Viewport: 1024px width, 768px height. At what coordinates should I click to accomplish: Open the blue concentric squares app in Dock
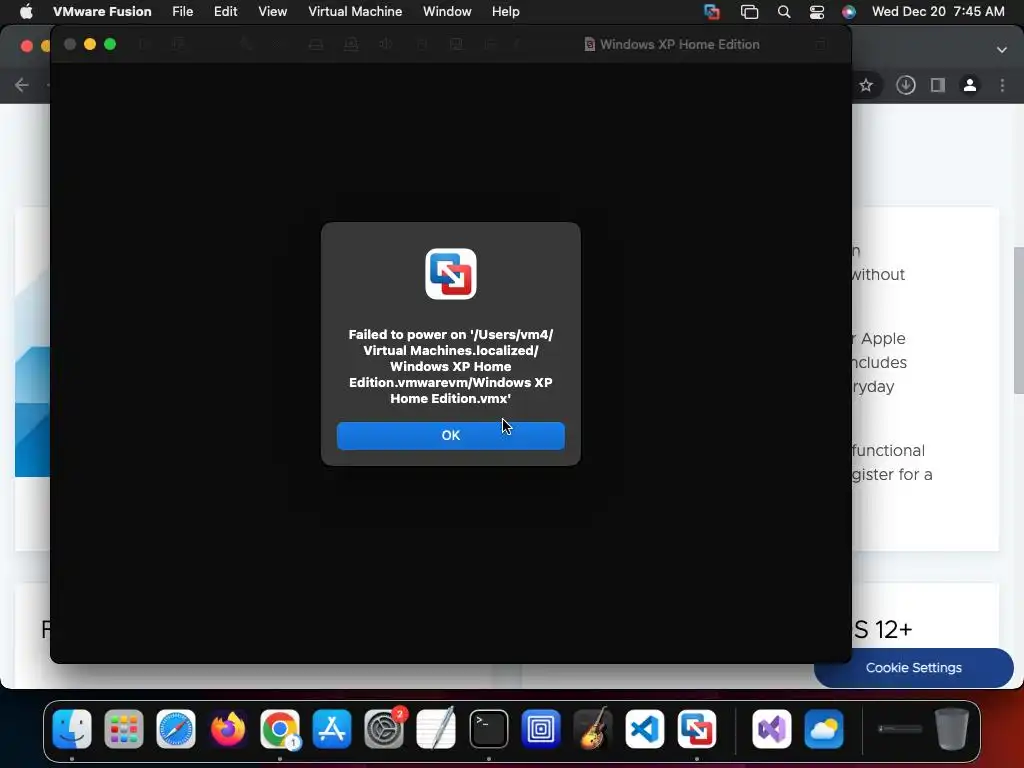(541, 729)
